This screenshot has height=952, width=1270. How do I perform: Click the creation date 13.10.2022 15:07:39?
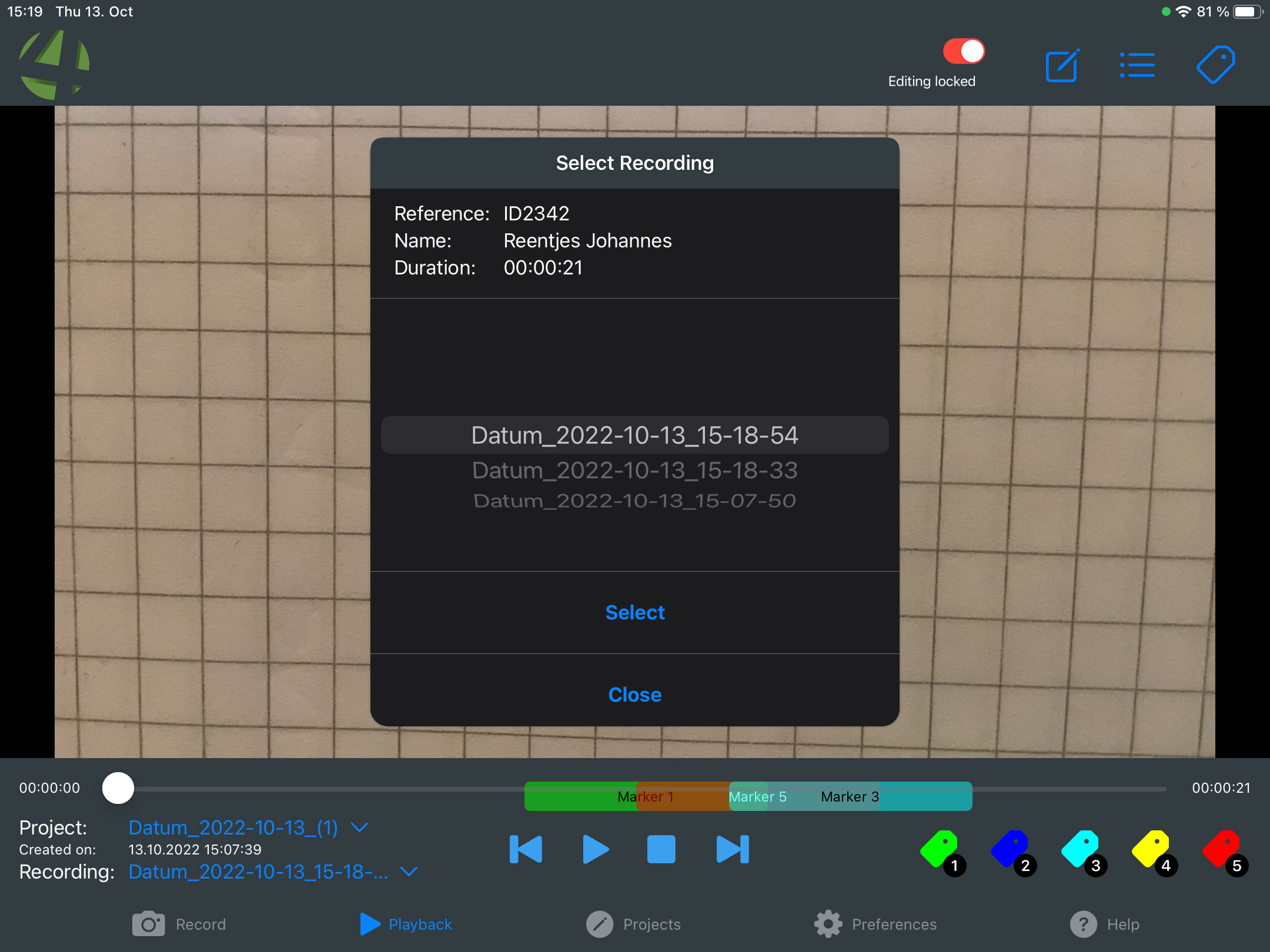(x=195, y=850)
